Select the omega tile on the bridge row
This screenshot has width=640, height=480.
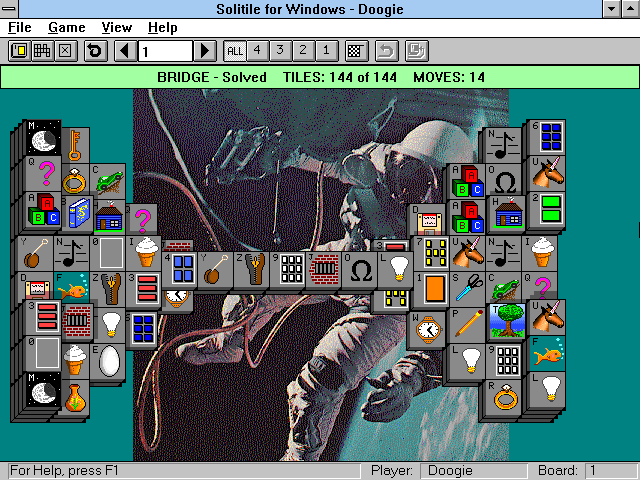pos(360,269)
